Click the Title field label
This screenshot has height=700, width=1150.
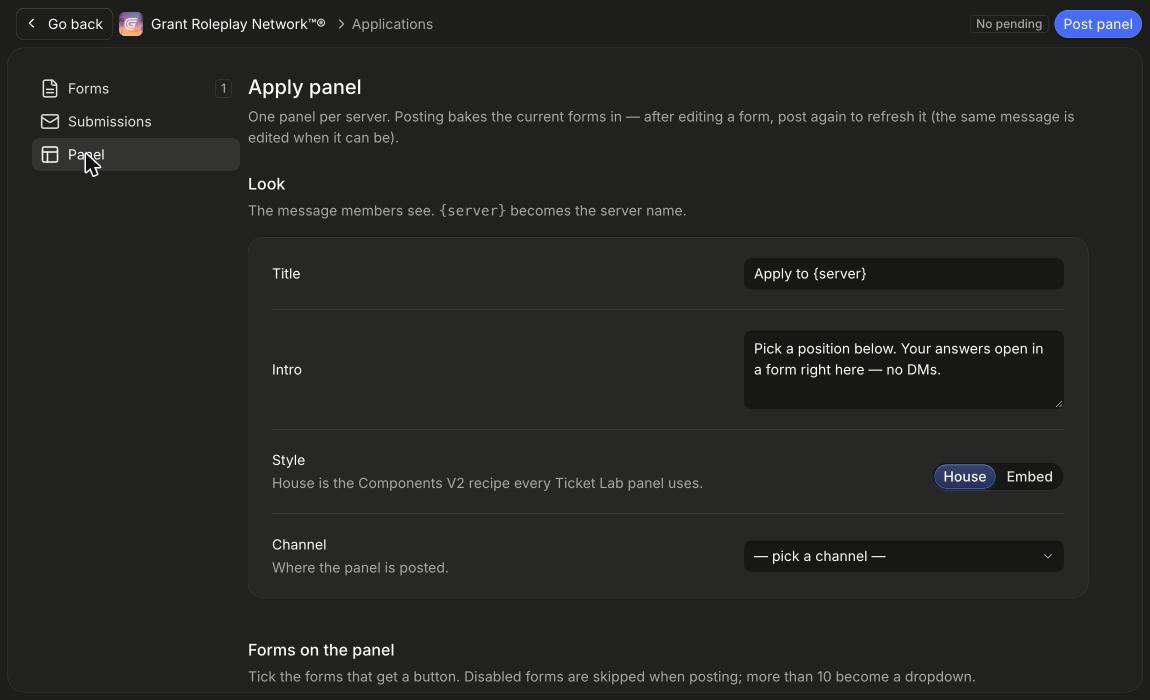286,274
